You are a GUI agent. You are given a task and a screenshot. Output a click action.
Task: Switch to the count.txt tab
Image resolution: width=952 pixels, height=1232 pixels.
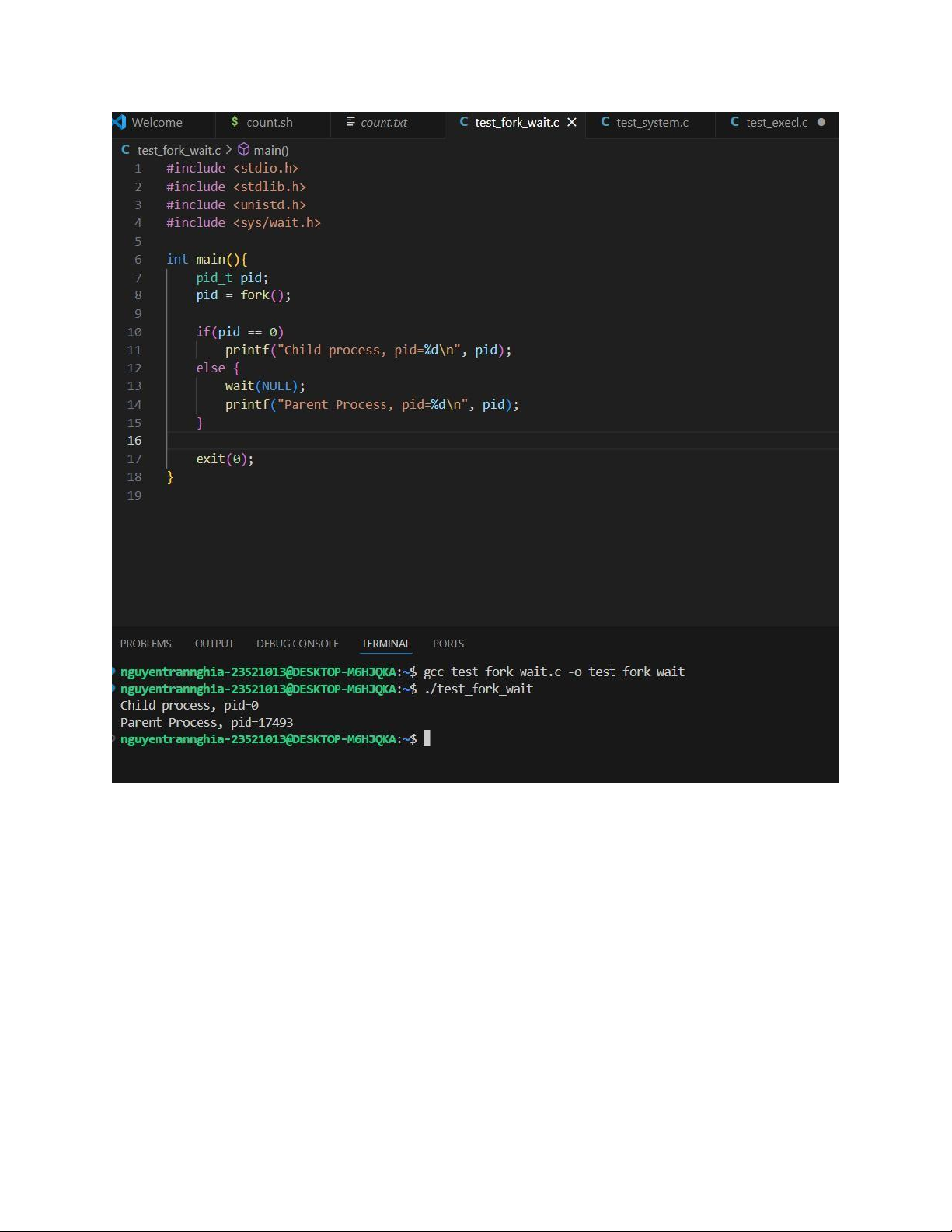pos(384,123)
